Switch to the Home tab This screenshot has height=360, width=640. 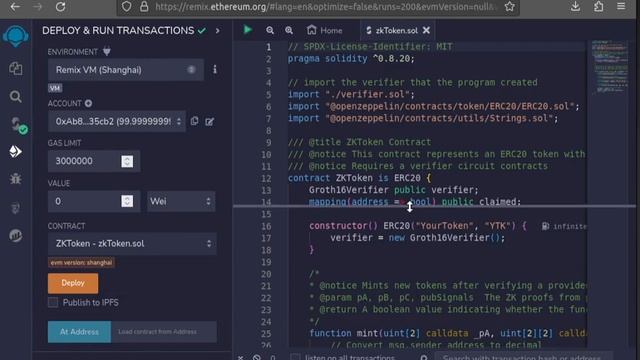click(325, 31)
